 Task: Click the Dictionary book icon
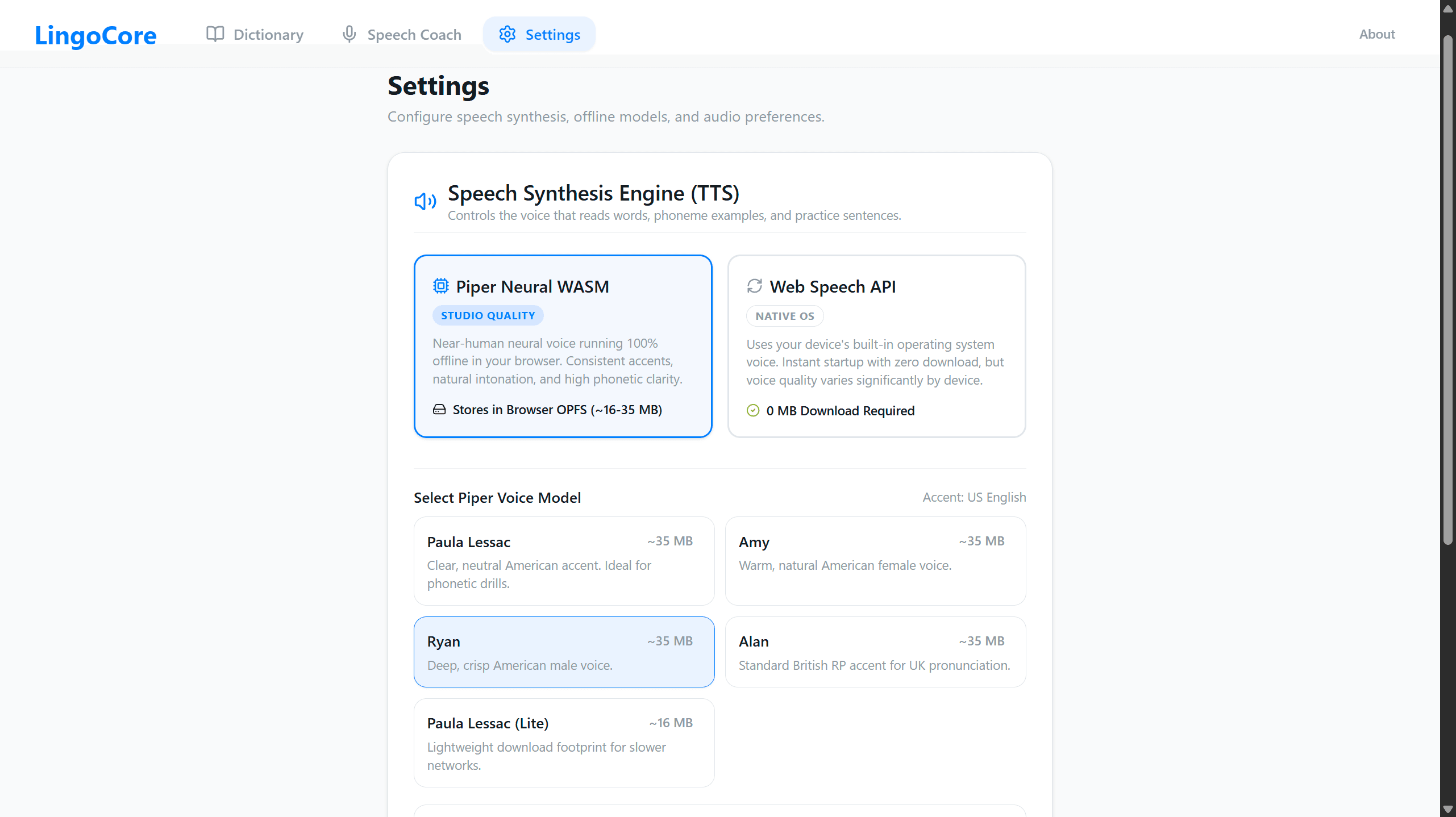215,34
